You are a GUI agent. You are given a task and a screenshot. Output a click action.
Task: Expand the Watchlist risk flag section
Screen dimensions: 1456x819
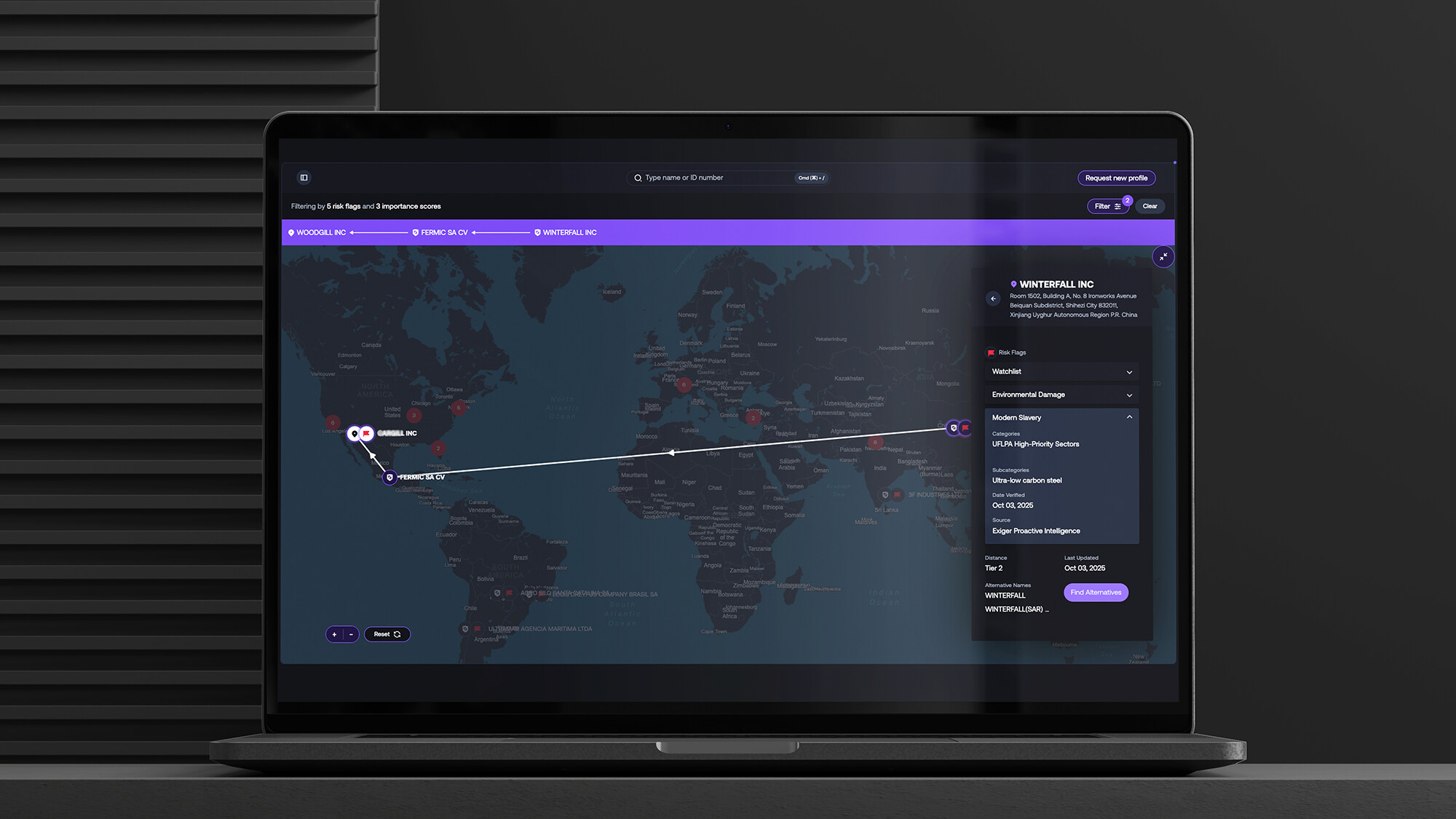tap(1061, 372)
